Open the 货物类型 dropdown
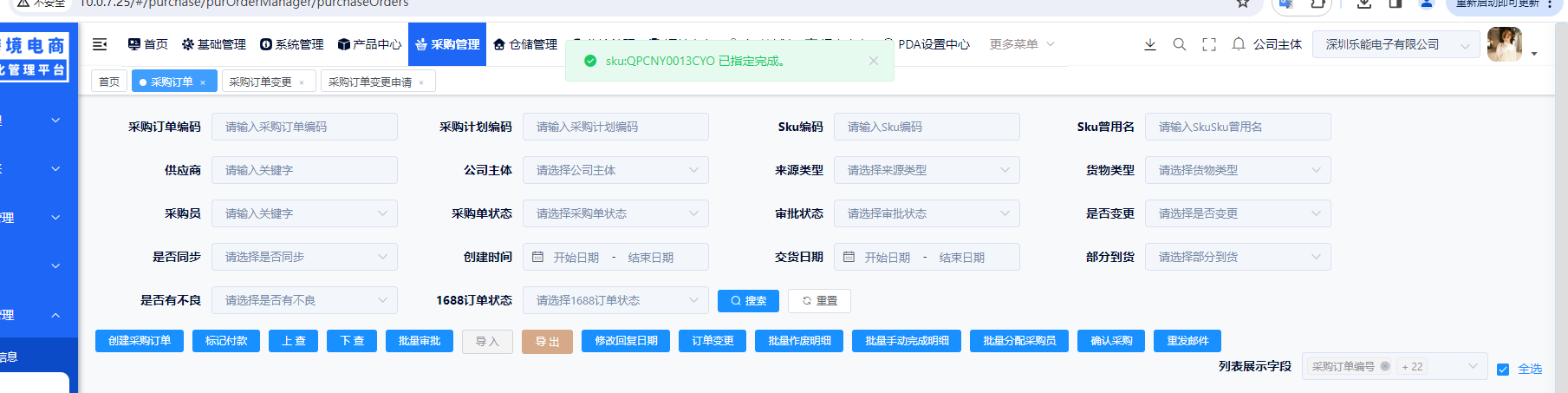The height and width of the screenshot is (393, 1568). pos(1238,170)
